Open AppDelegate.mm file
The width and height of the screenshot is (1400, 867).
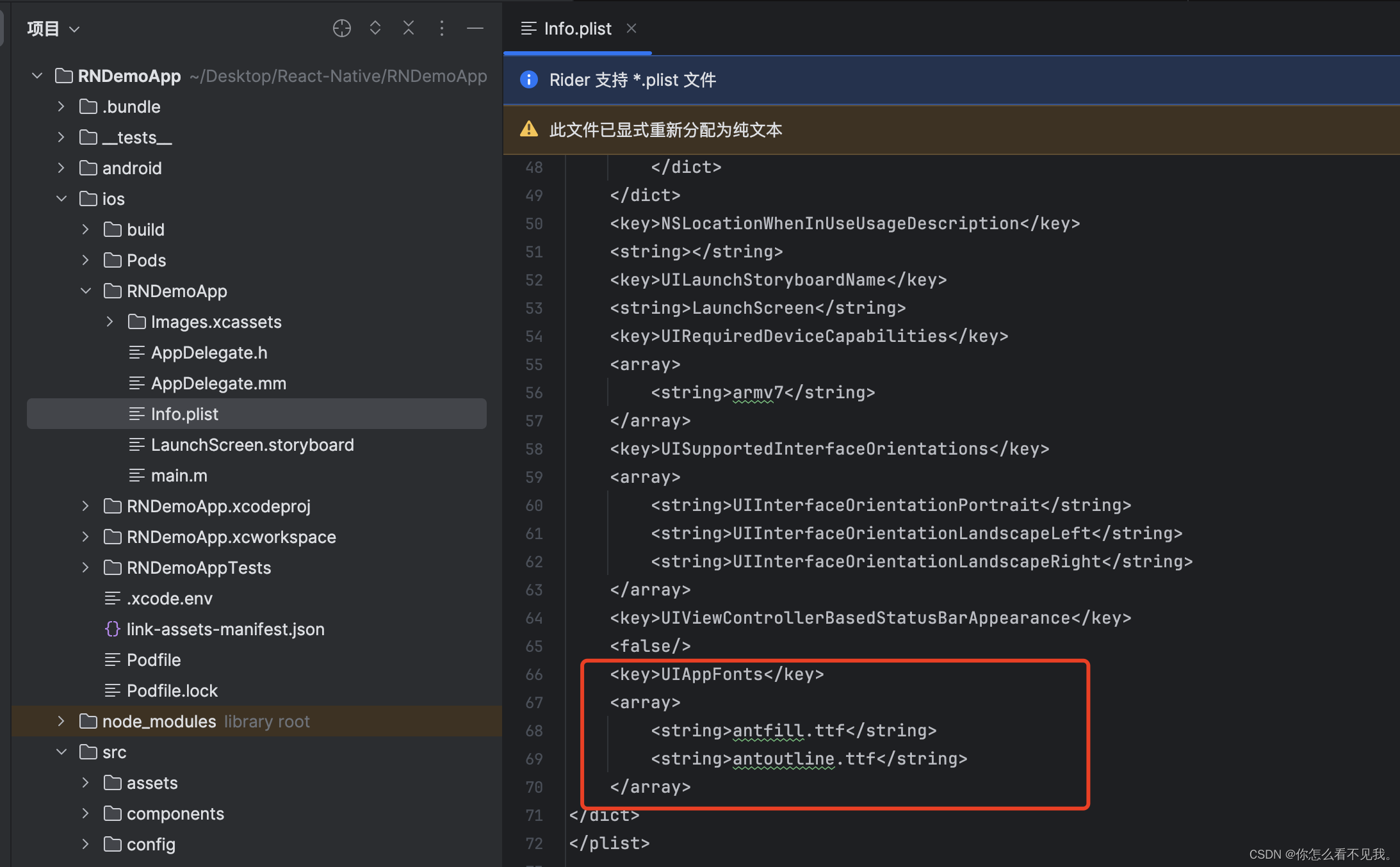pyautogui.click(x=218, y=383)
